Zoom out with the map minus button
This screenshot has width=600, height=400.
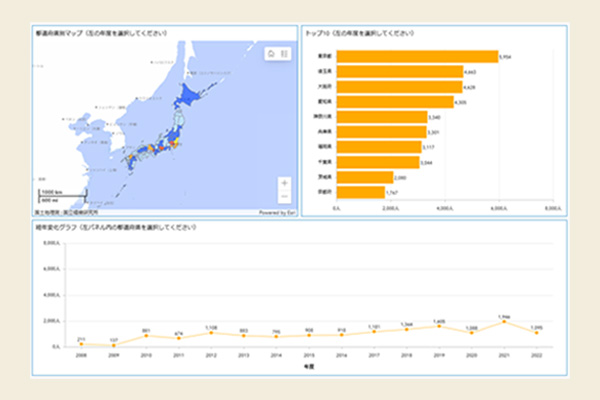(285, 196)
